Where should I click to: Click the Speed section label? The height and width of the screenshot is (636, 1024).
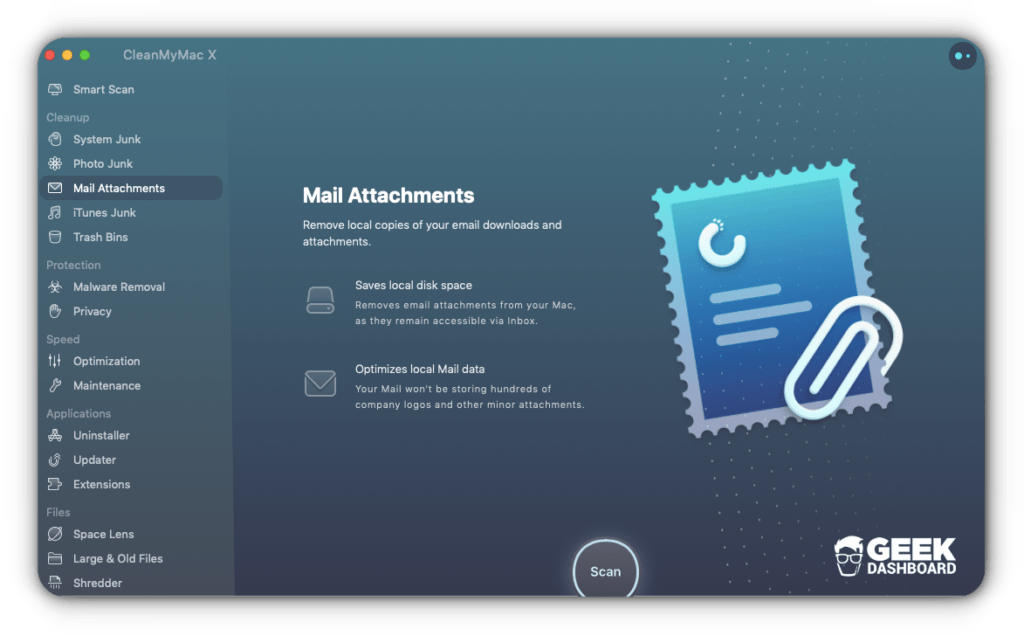click(63, 340)
